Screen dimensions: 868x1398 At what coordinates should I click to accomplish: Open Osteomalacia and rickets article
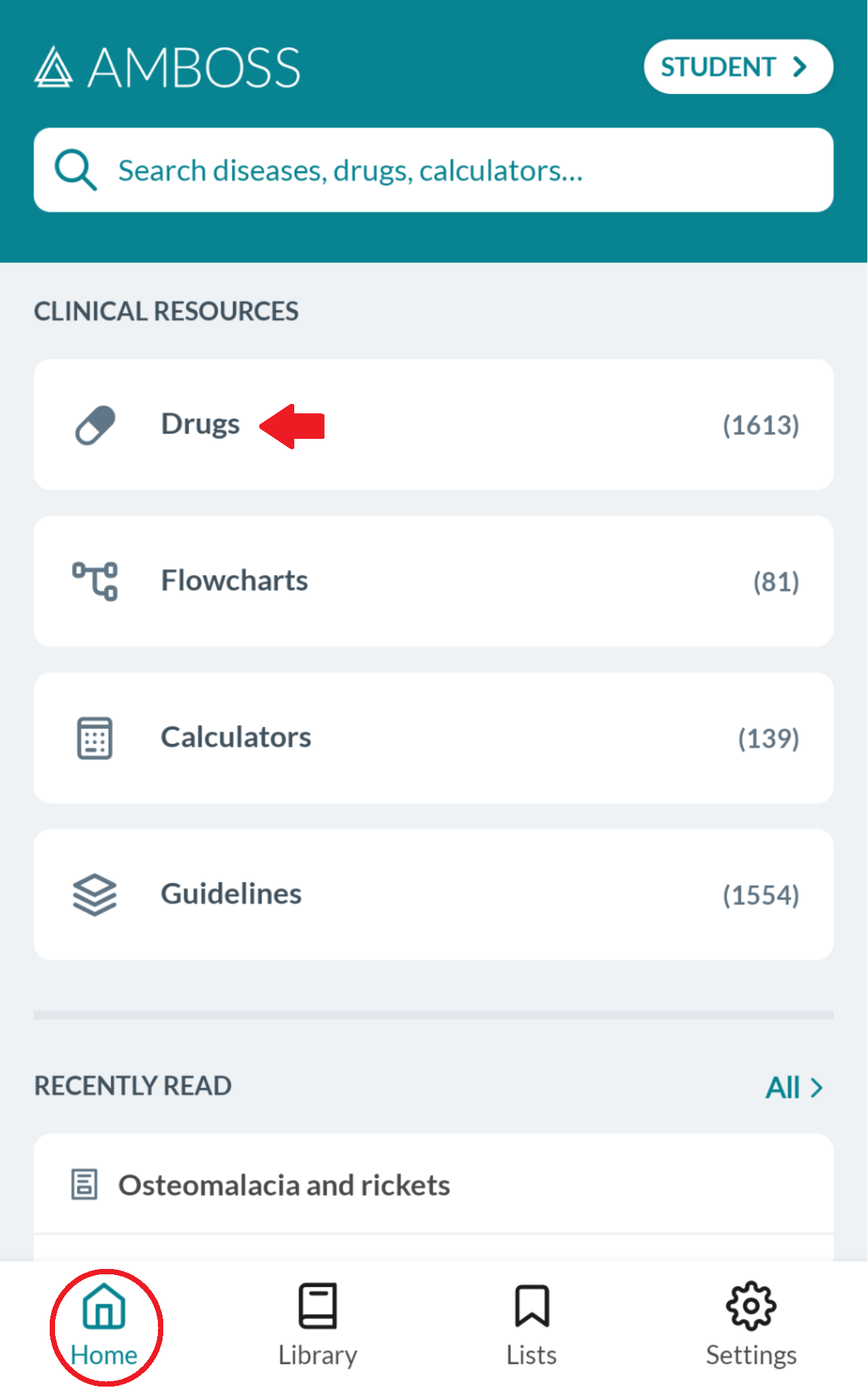pos(433,1184)
